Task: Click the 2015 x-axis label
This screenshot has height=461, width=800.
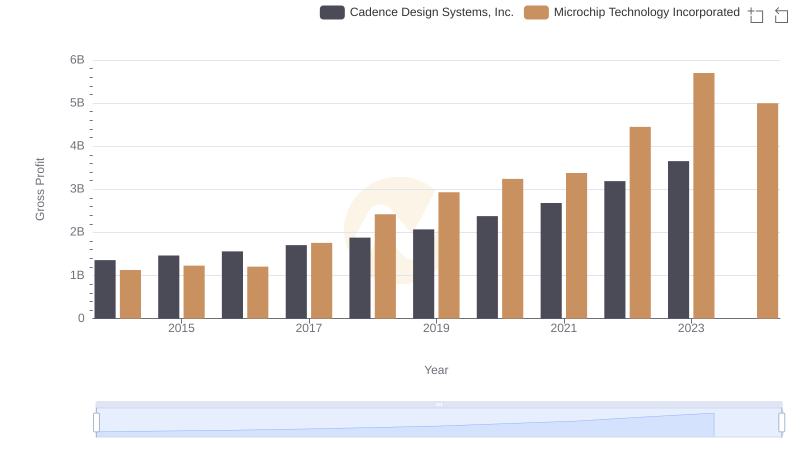Action: [181, 328]
